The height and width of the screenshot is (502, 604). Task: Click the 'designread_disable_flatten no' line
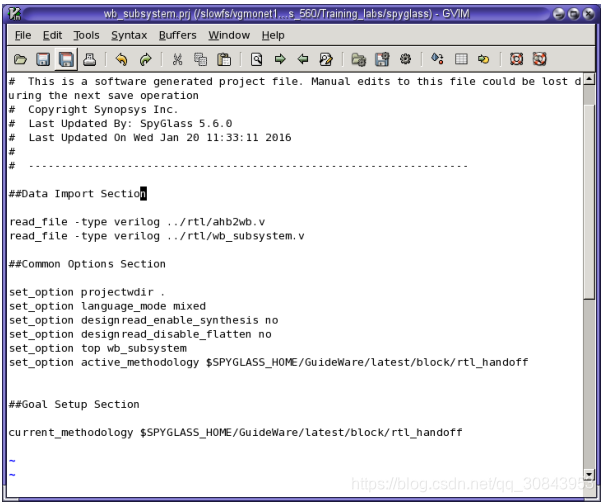[140, 334]
